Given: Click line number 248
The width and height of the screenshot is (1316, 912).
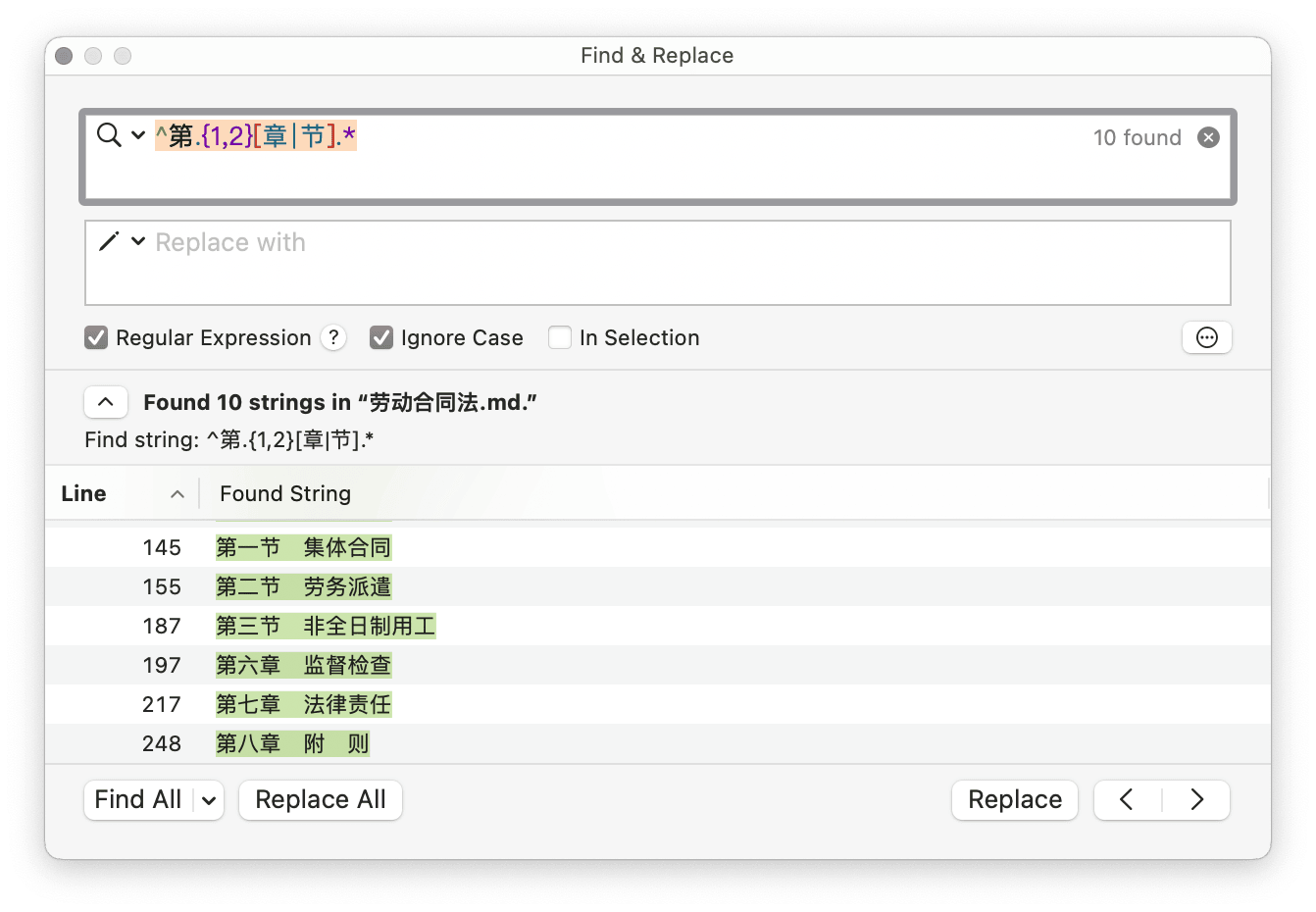Looking at the screenshot, I should (162, 743).
